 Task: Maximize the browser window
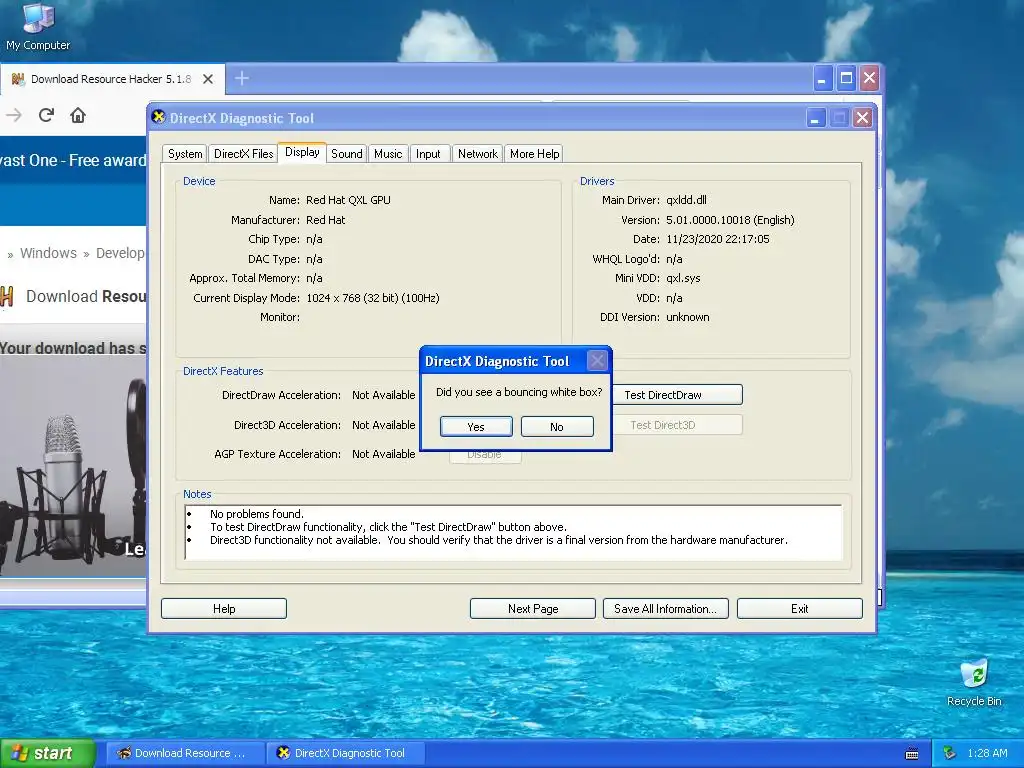846,79
